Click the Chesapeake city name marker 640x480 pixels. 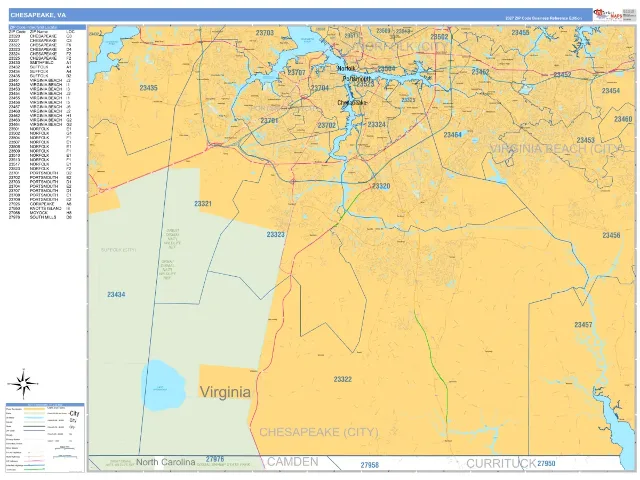tap(352, 103)
